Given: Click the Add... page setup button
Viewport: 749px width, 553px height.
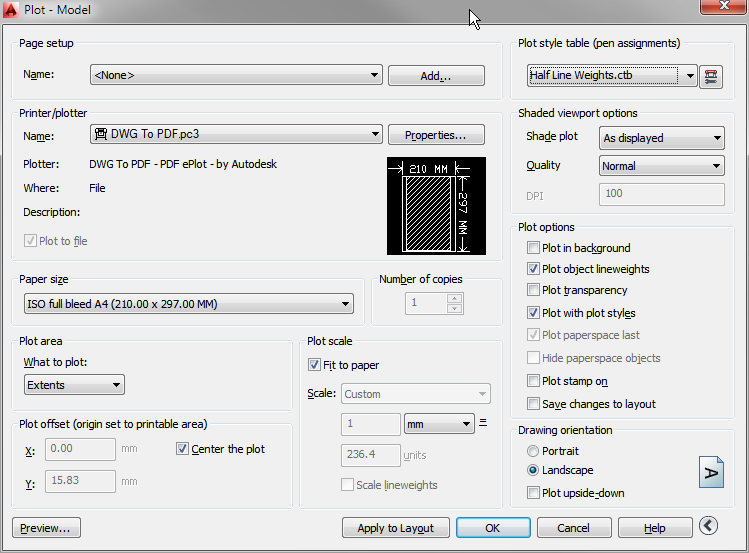Looking at the screenshot, I should (436, 75).
